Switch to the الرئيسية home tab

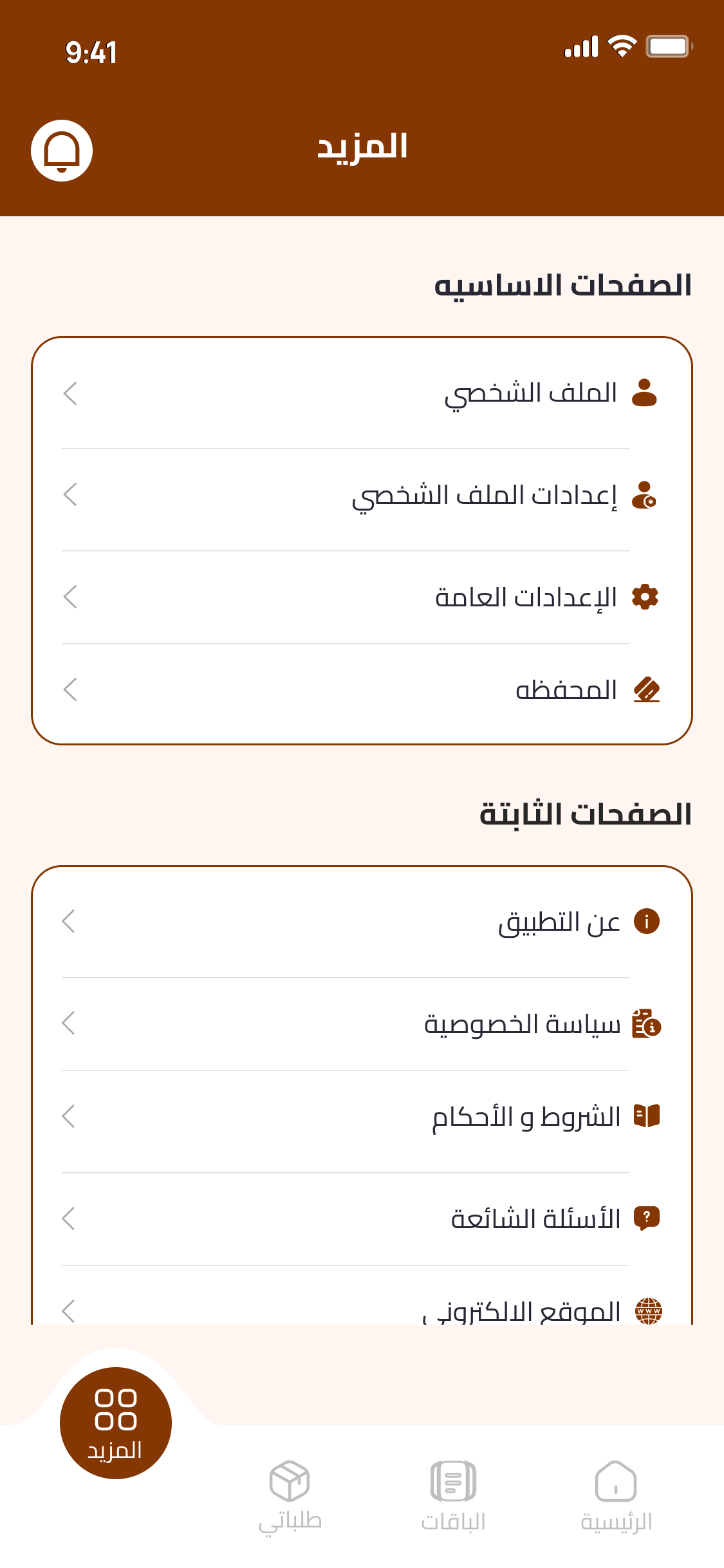click(x=616, y=1495)
